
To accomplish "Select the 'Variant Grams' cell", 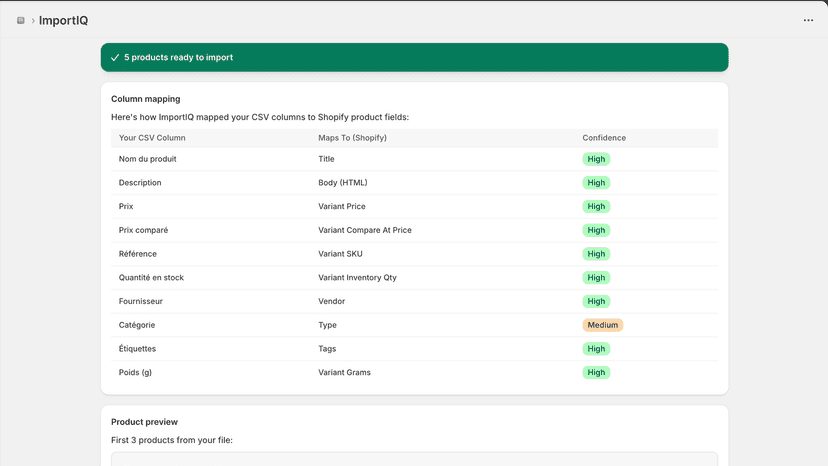I will pos(344,372).
